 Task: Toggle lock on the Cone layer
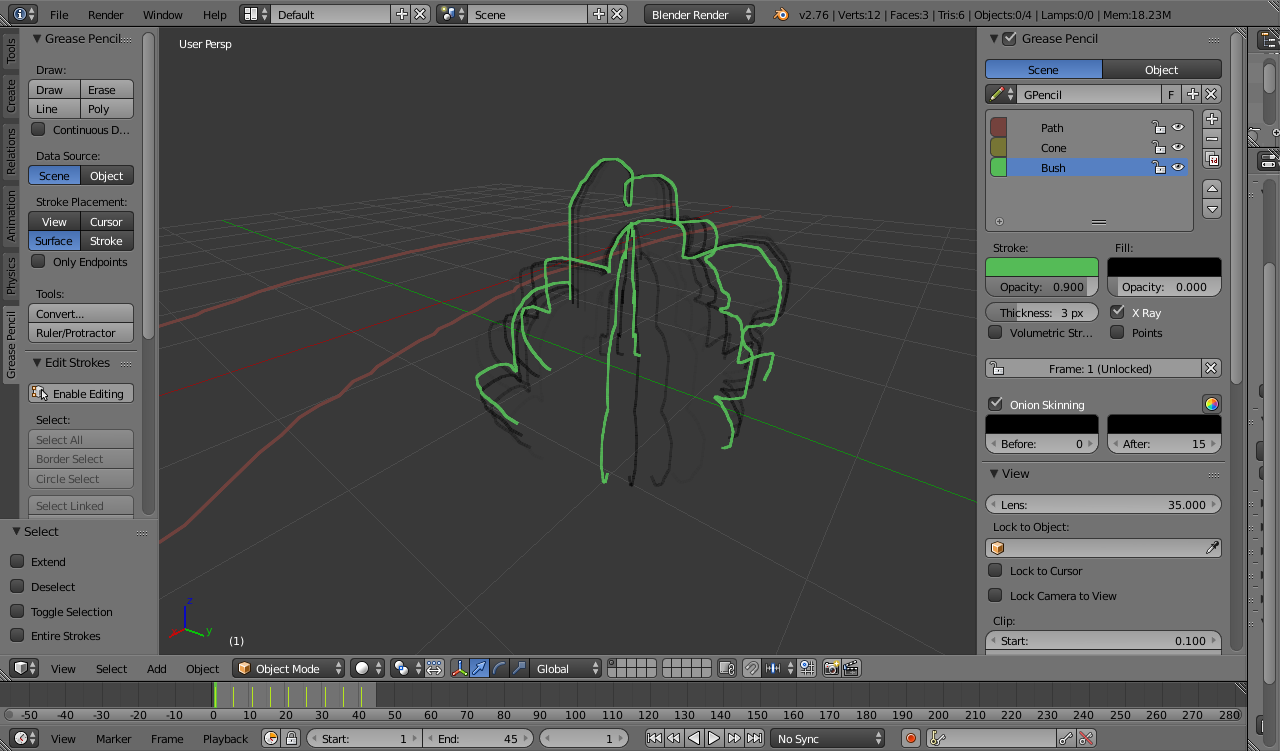coord(1158,147)
